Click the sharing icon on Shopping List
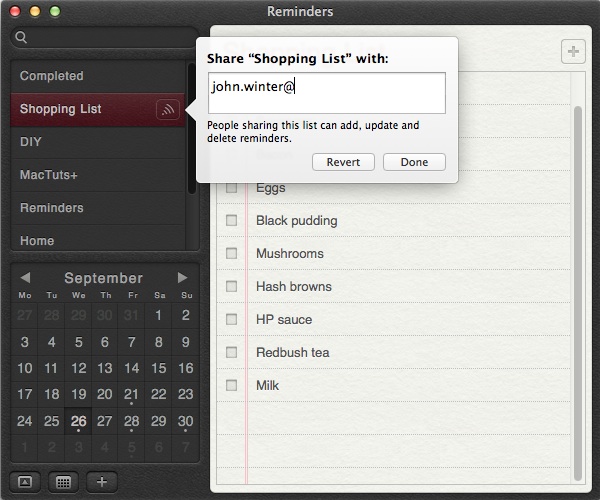The image size is (600, 500). (168, 109)
